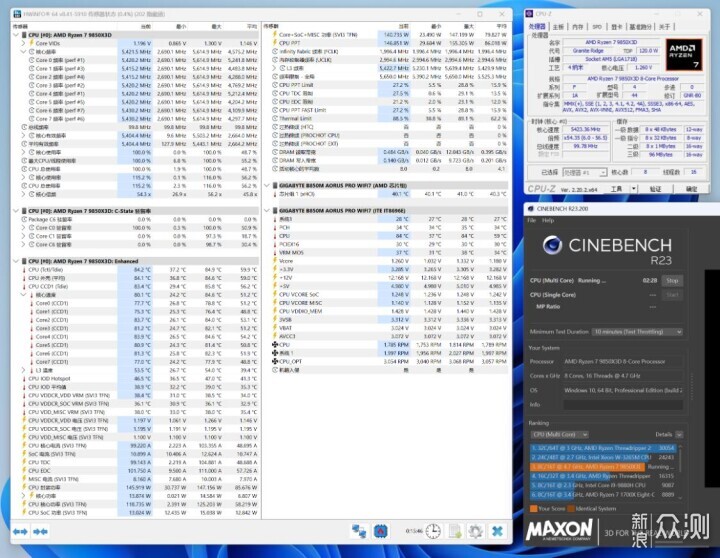
Task: Stop the running CPU Multi Core test
Action: pyautogui.click(x=672, y=280)
